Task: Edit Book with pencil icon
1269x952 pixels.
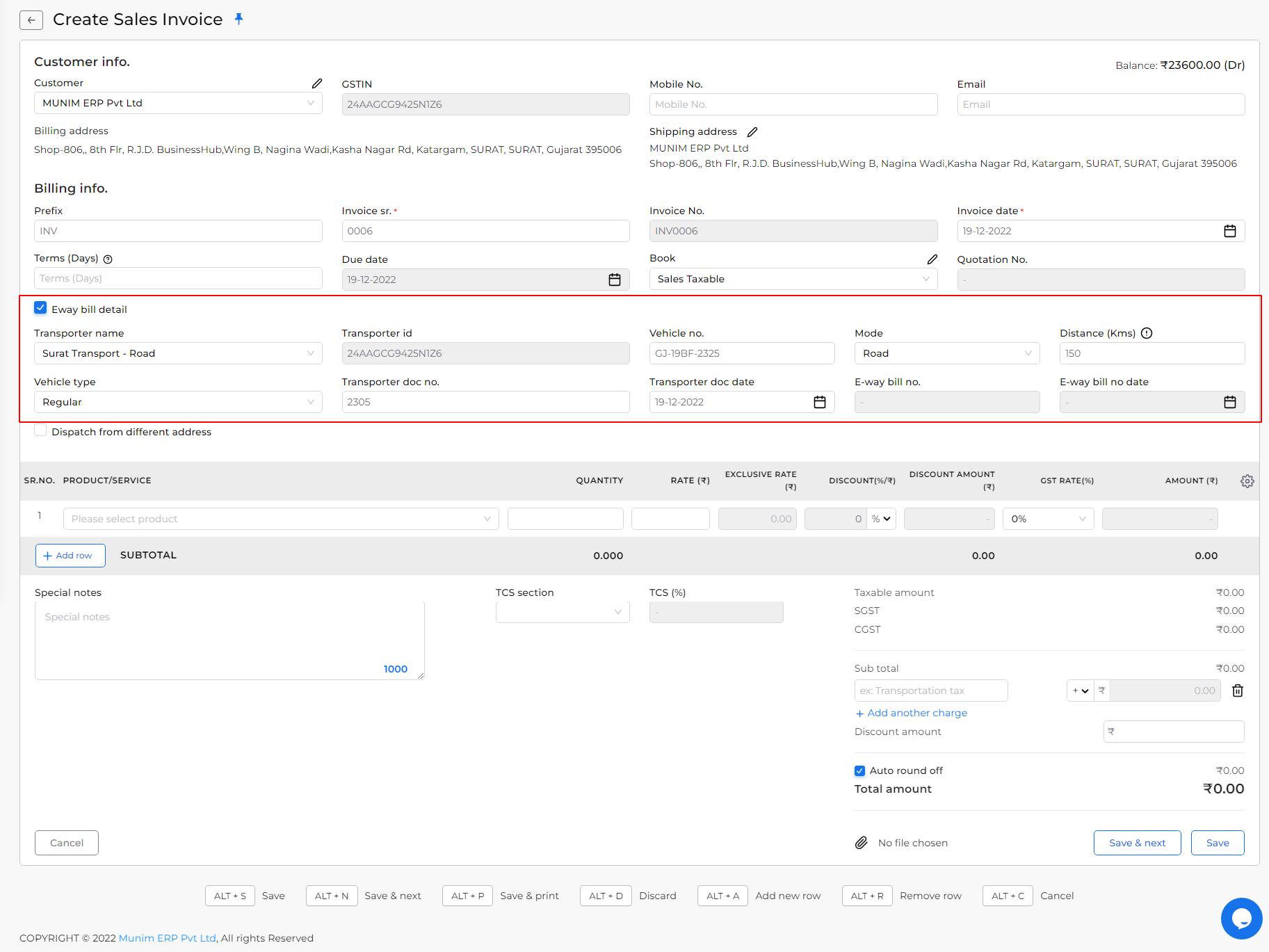Action: [x=932, y=259]
